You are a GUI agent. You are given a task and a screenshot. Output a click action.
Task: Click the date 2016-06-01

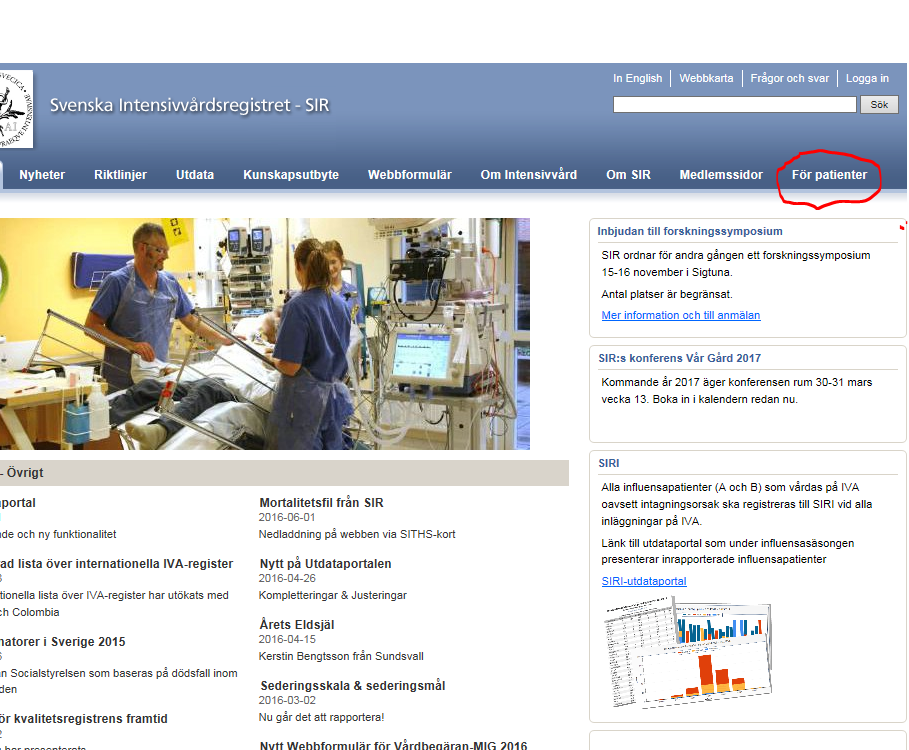click(x=287, y=518)
